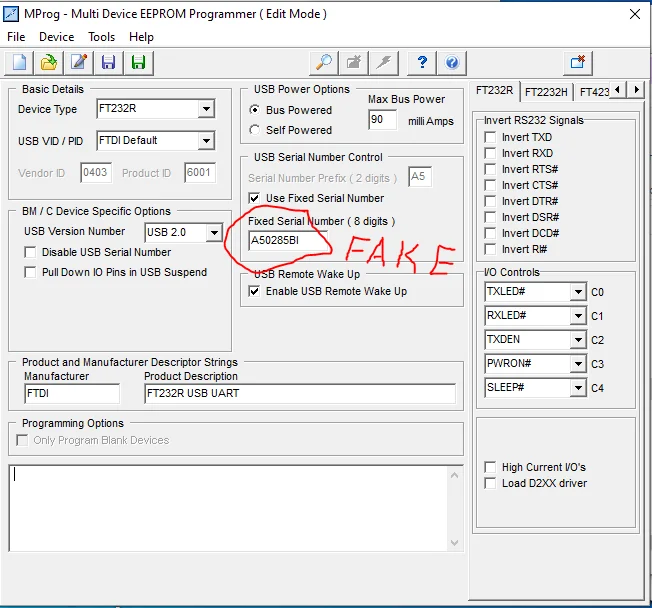Open the C1 RXLED# dropdown

[578, 316]
